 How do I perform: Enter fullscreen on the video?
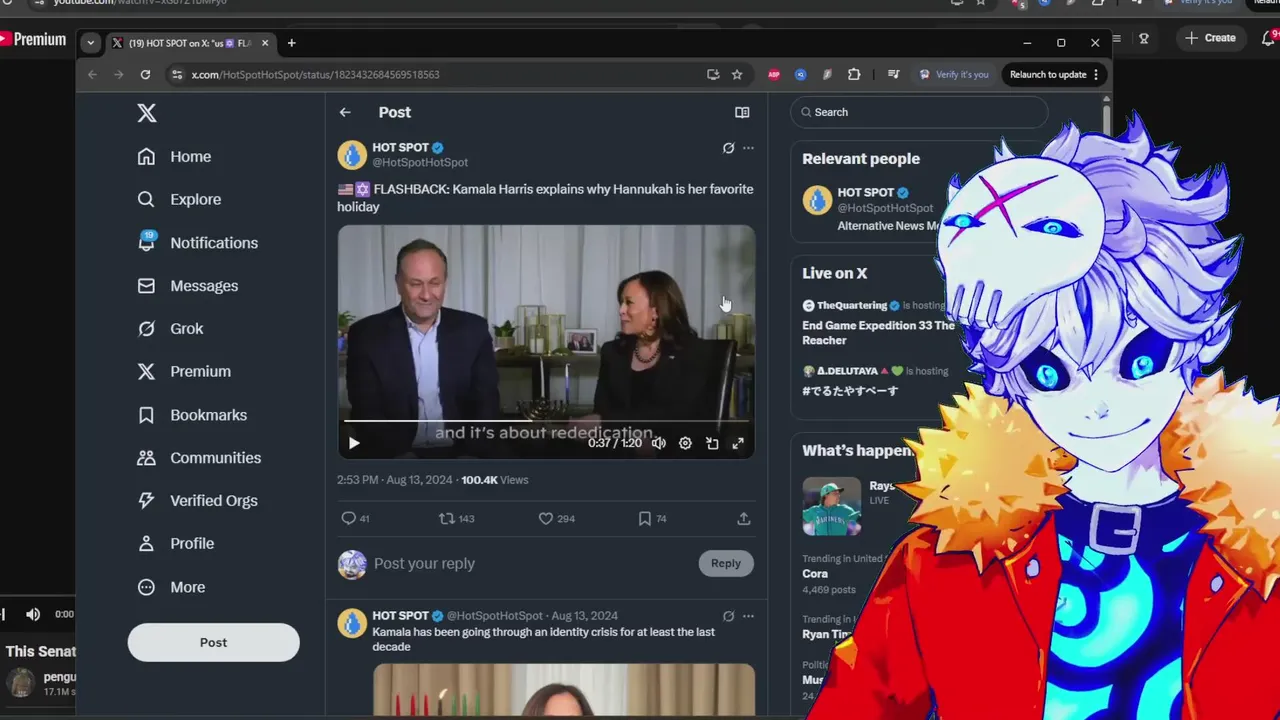tap(738, 443)
